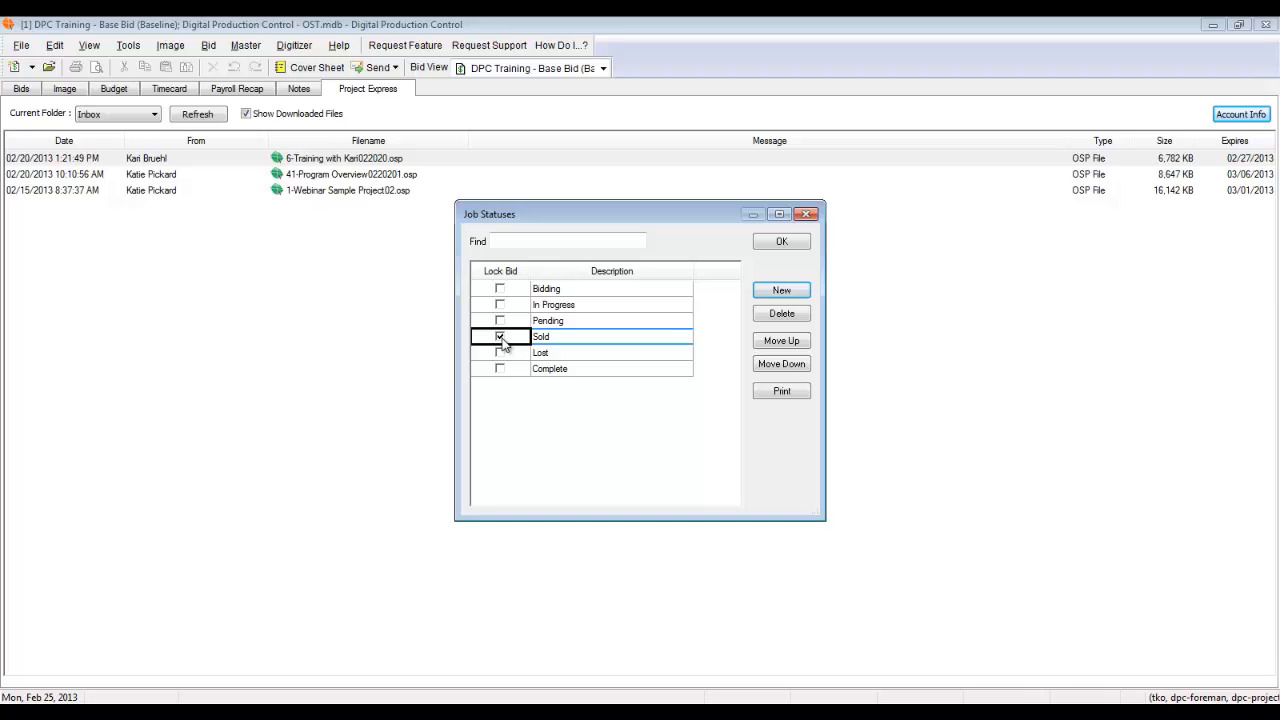Click the Undo arrow icon
The width and height of the screenshot is (1280, 720).
pos(234,67)
